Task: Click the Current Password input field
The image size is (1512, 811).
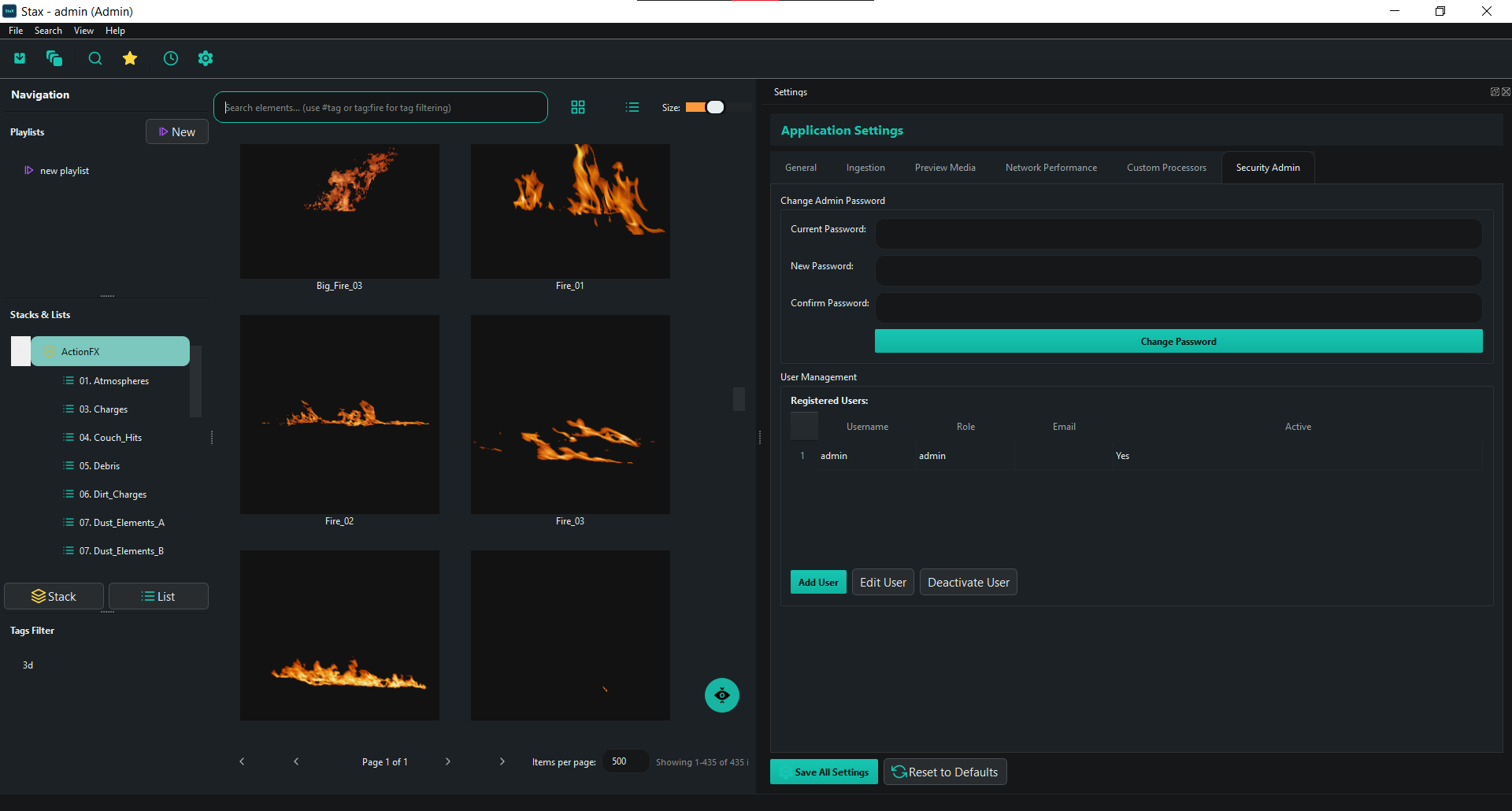Action: (x=1178, y=233)
